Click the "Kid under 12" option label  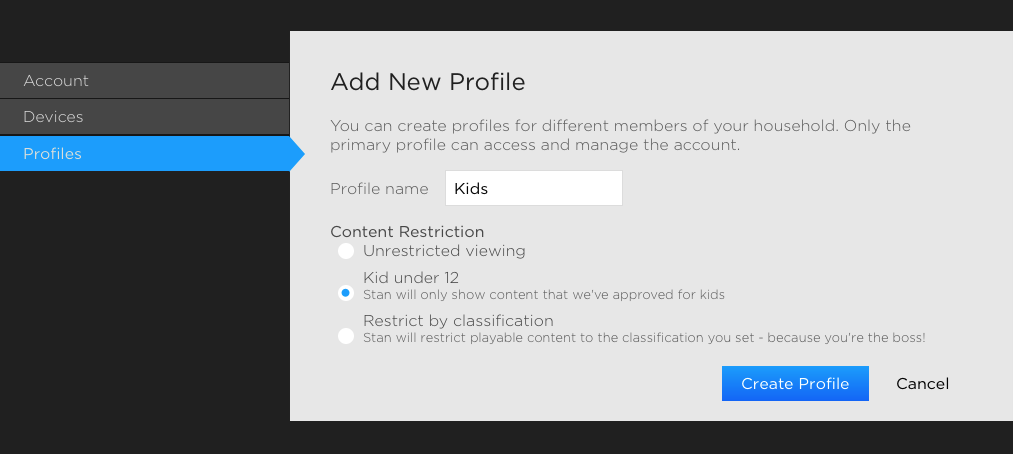(x=411, y=278)
